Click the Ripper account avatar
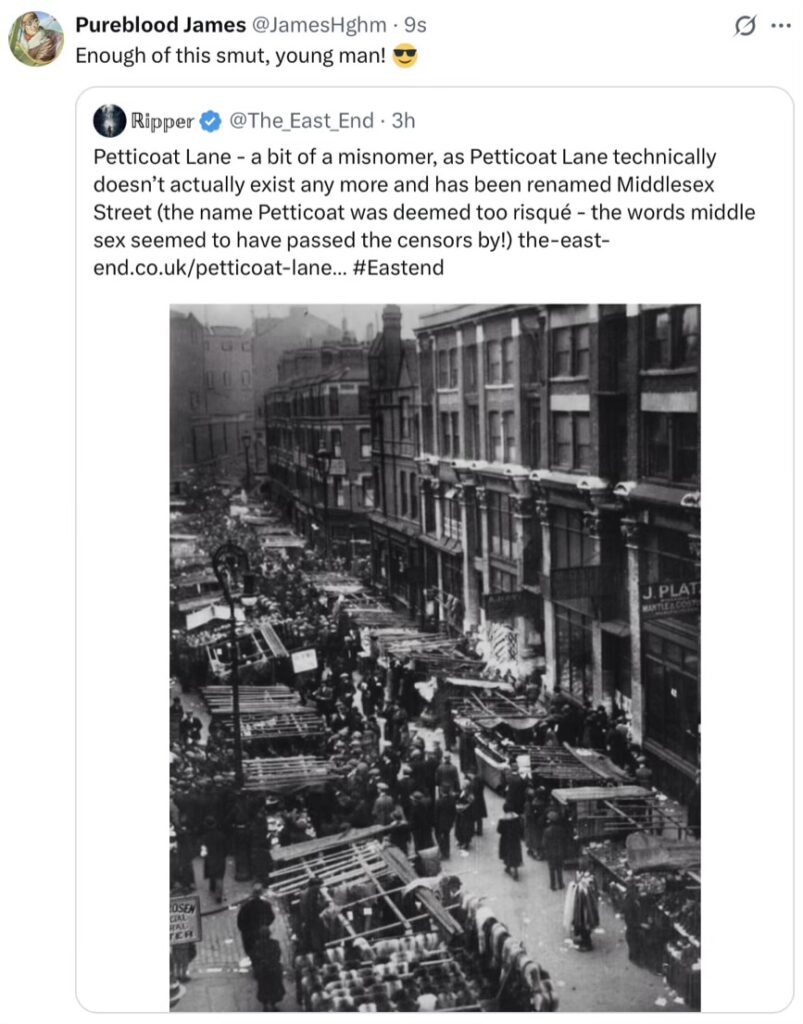This screenshot has width=803, height=1024. pos(110,121)
